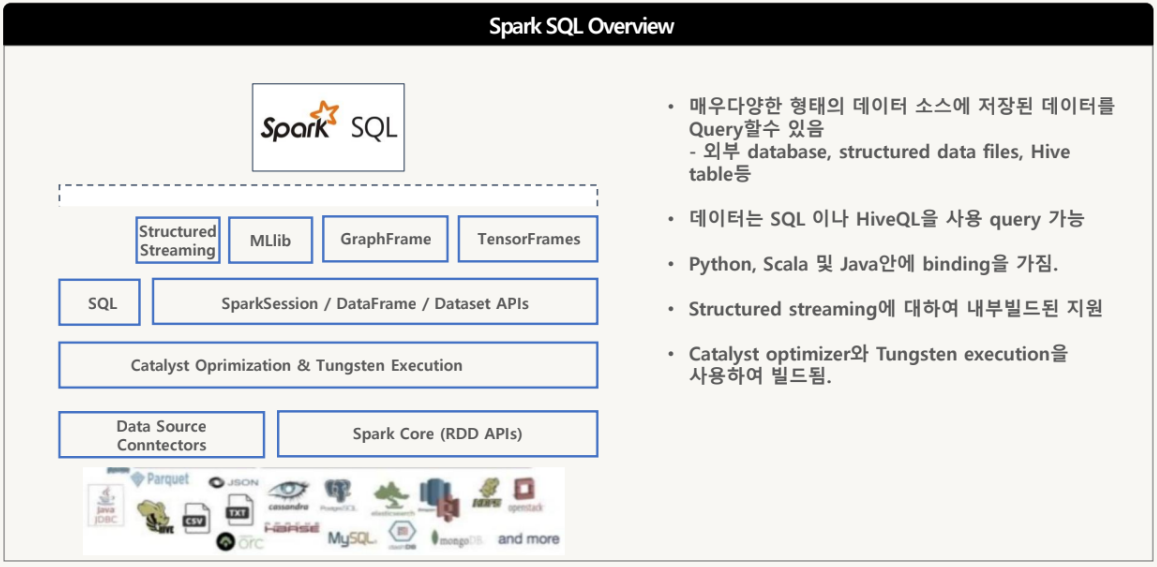This screenshot has height=567, width=1157.
Task: Click the Python, Scala, Java binding bullet
Action: pyautogui.click(x=873, y=264)
